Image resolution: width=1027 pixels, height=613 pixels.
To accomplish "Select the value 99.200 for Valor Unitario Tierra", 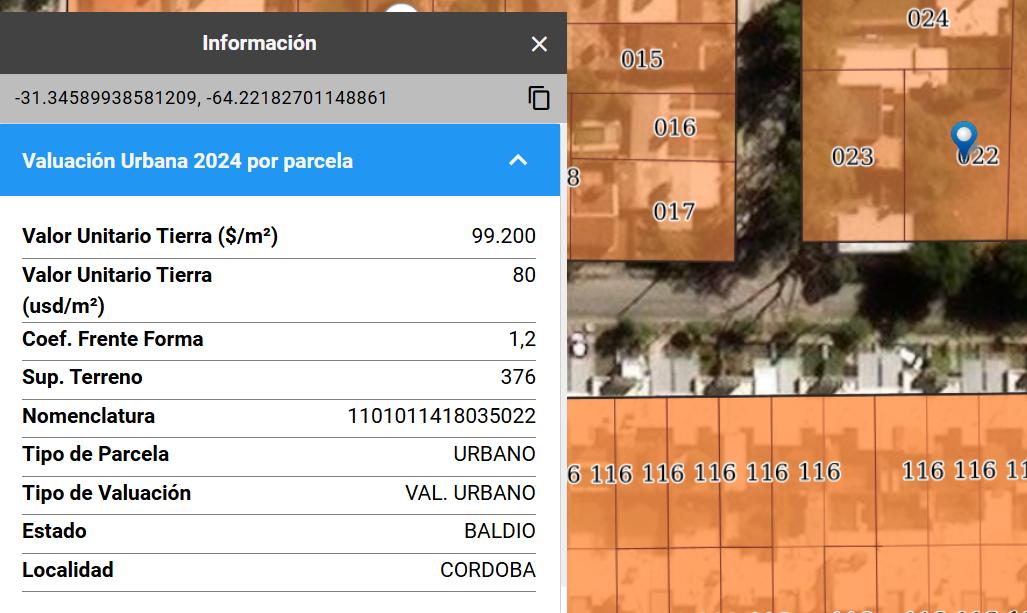I will pyautogui.click(x=504, y=236).
